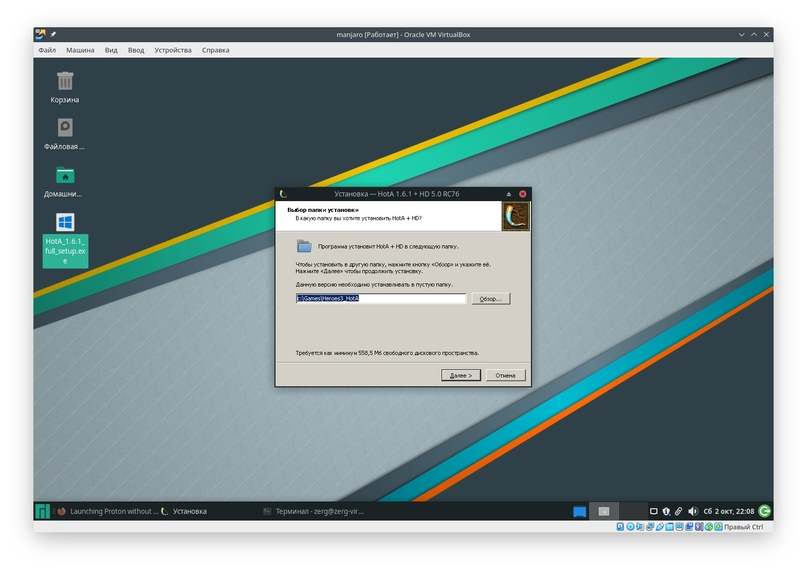Image resolution: width=807 pixels, height=572 pixels.
Task: Open the clipboard paperclip tray icon
Action: (x=679, y=511)
